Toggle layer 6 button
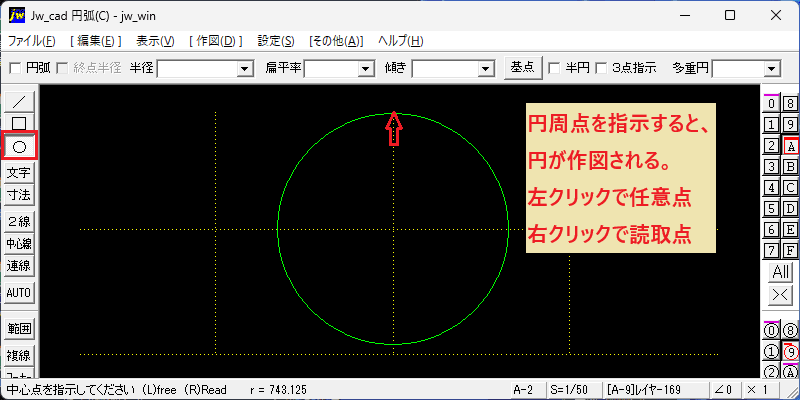Screen dimensions: 800x400 (x=771, y=230)
